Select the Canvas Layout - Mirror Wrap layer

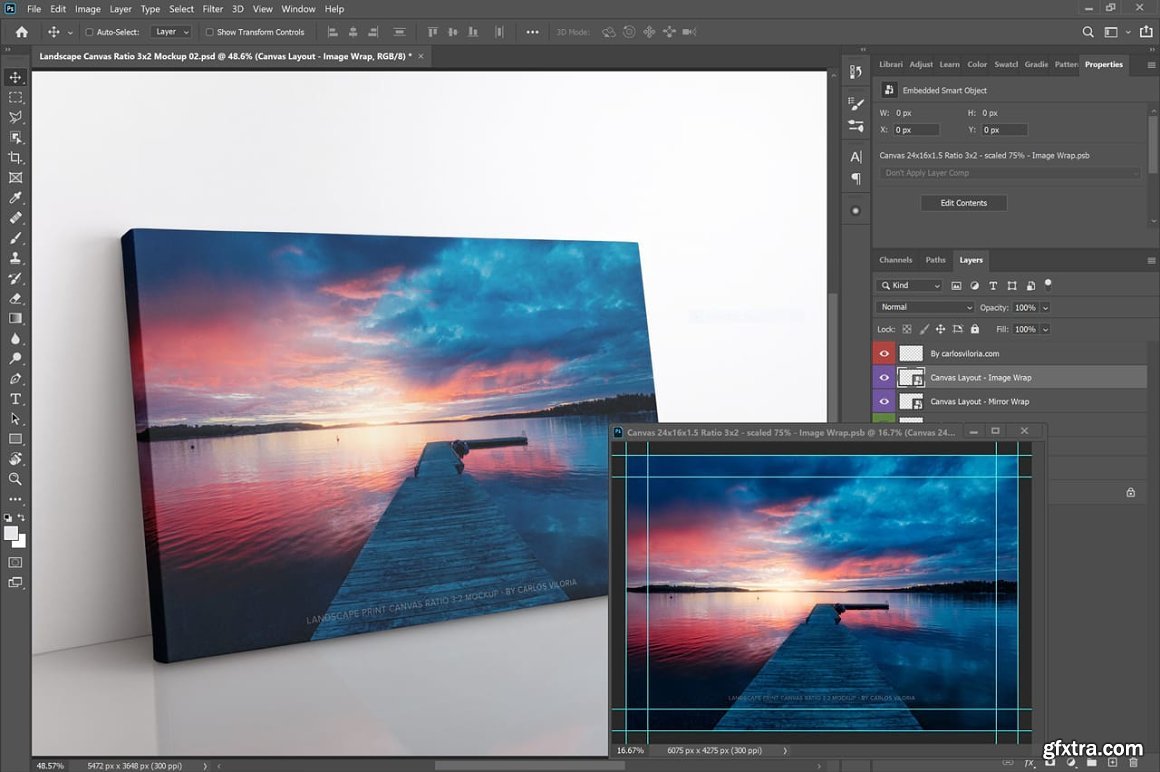pos(979,401)
